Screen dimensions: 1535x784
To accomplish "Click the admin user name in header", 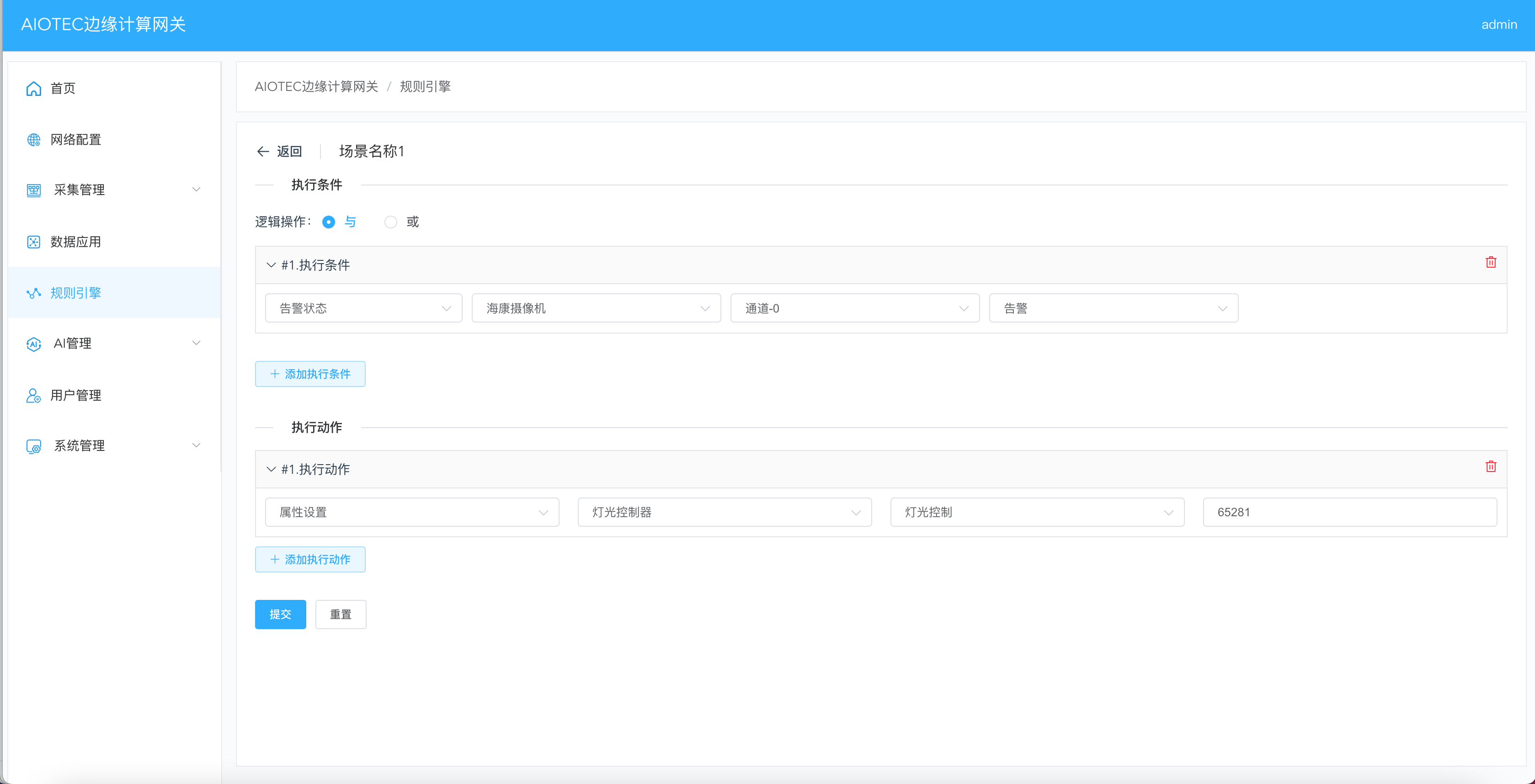I will [1499, 24].
